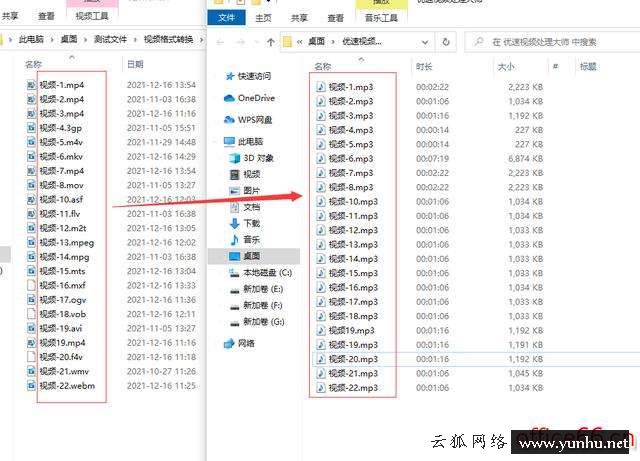Image resolution: width=640 pixels, height=461 pixels.
Task: Sort by 日期 column in left window
Action: (x=135, y=64)
